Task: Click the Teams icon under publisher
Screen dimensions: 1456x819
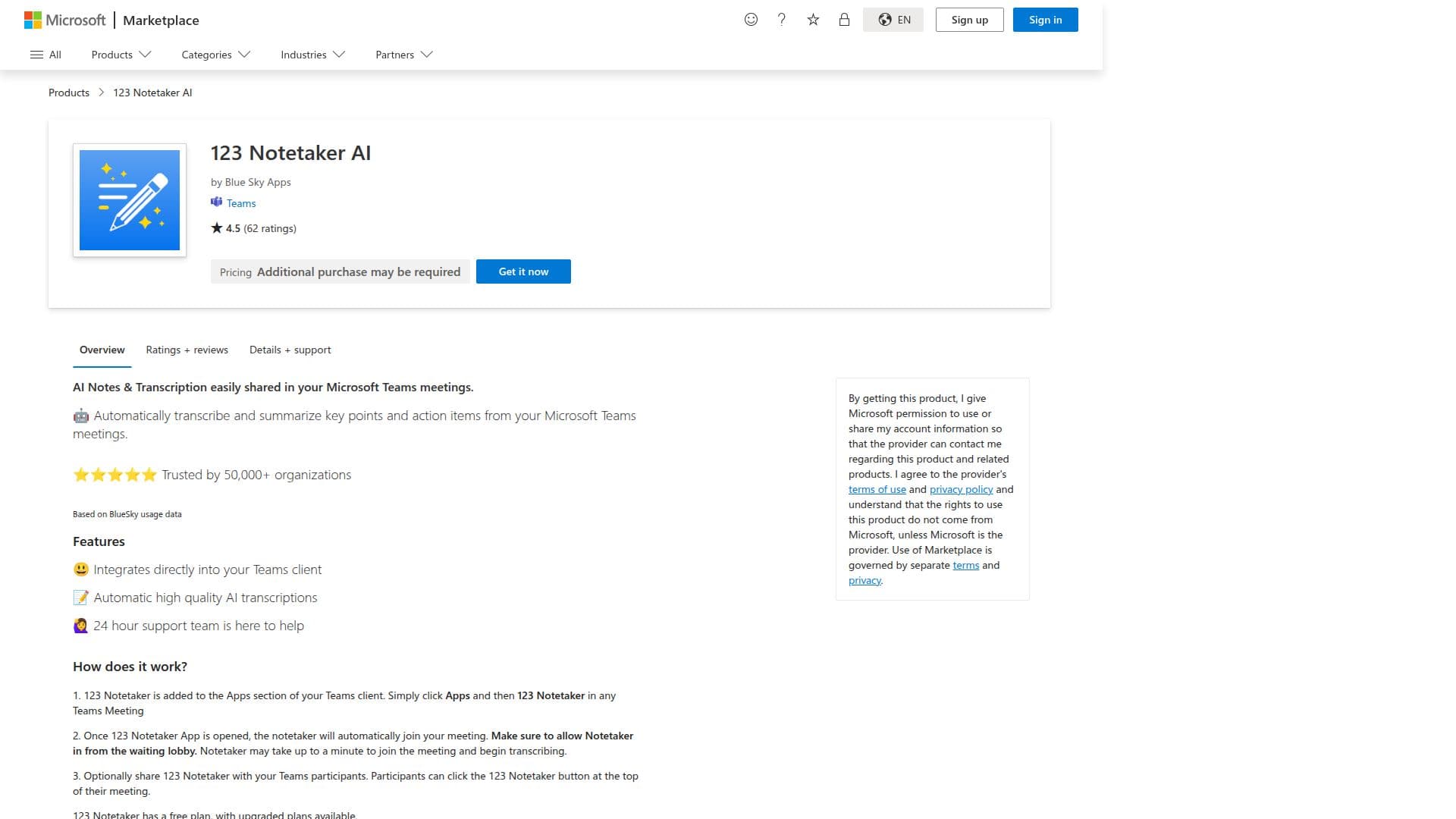Action: (217, 202)
